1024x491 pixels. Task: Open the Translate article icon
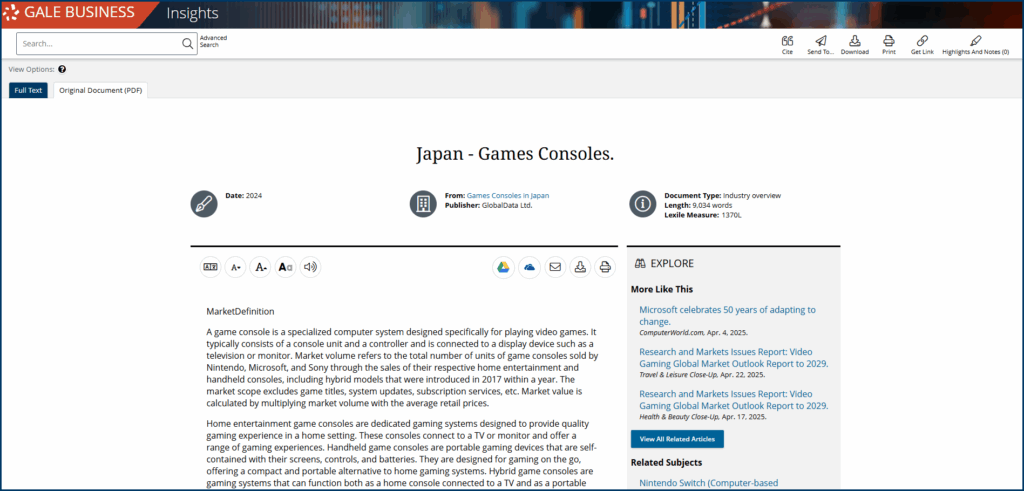coord(210,267)
